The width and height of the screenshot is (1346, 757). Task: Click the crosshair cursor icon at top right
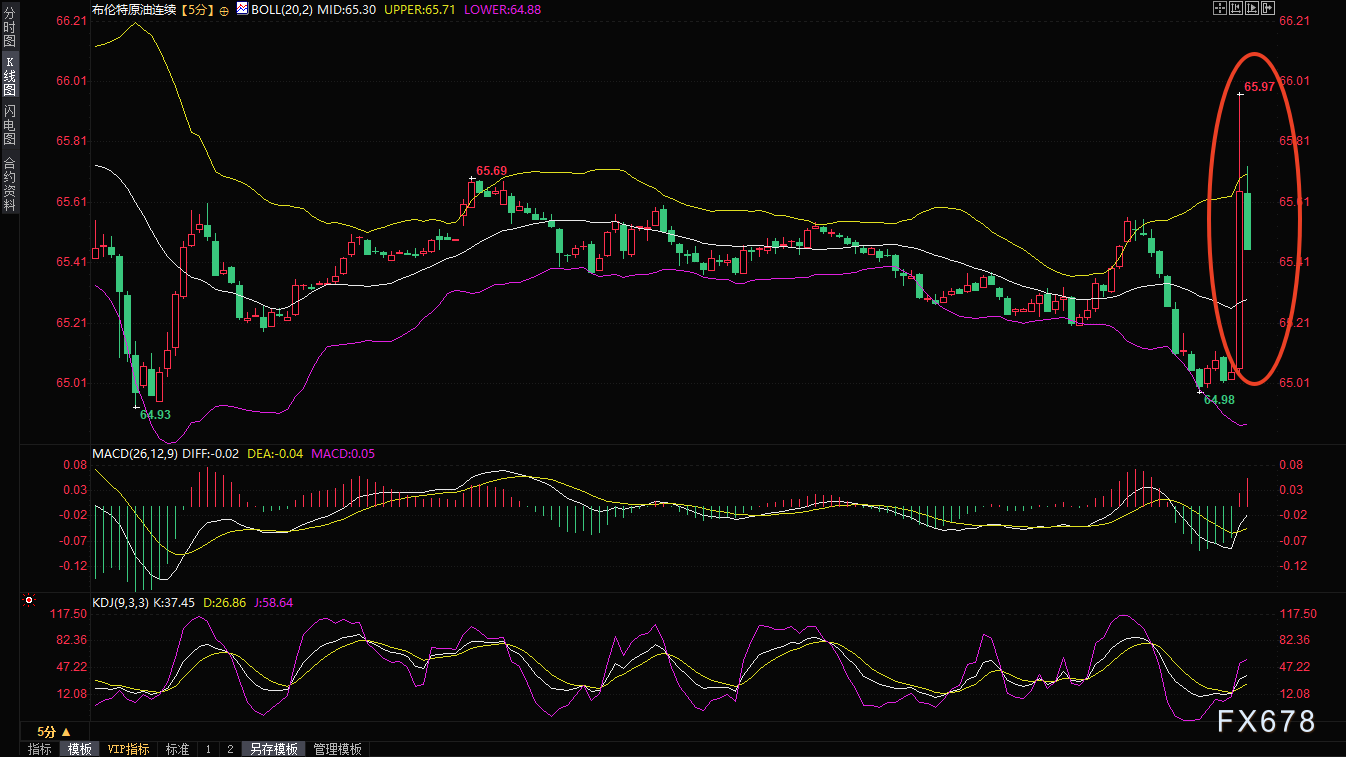pos(1218,8)
